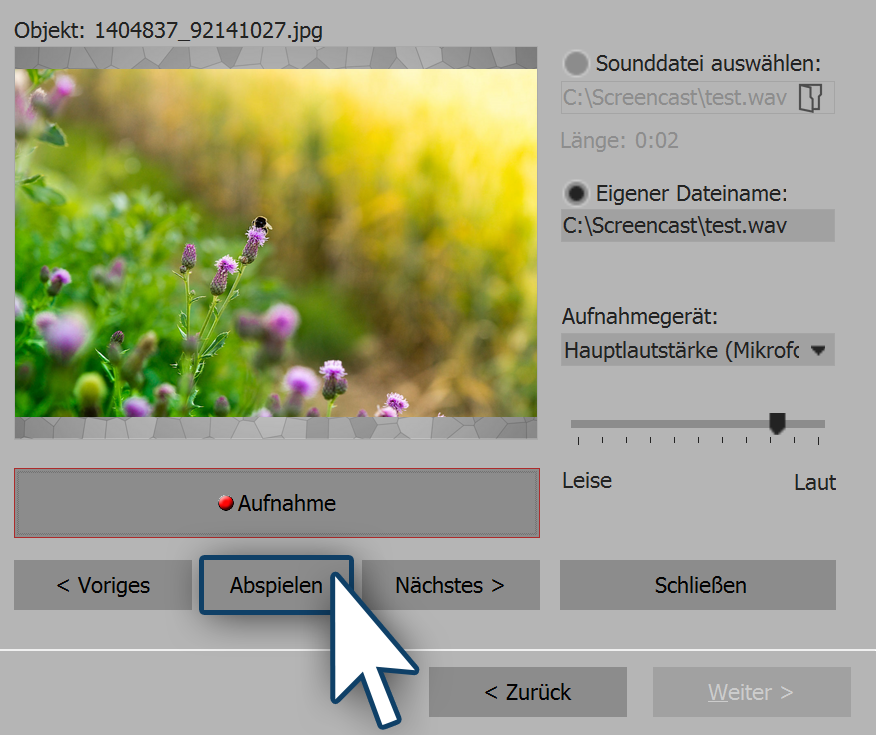This screenshot has width=876, height=735.
Task: Advance to next object with Nächstes
Action: pos(450,585)
